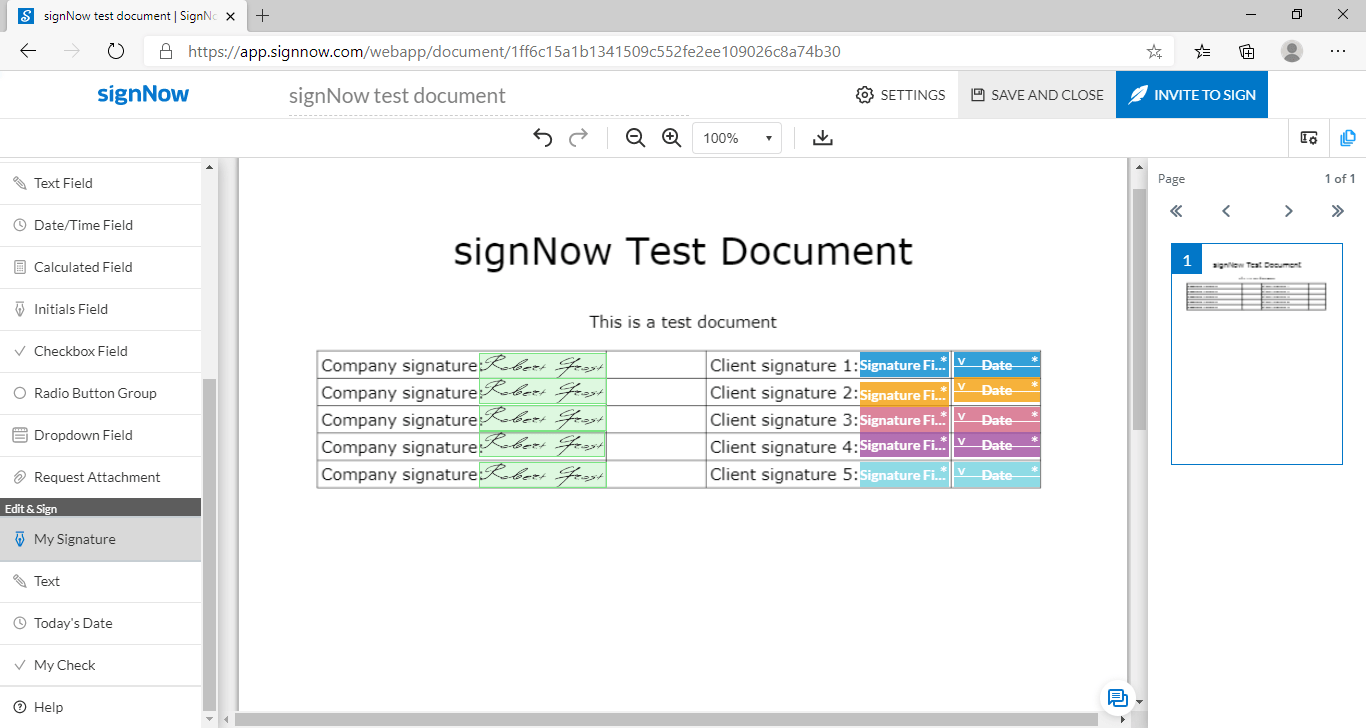Select the purple Signature Field for Client 4

(904, 445)
